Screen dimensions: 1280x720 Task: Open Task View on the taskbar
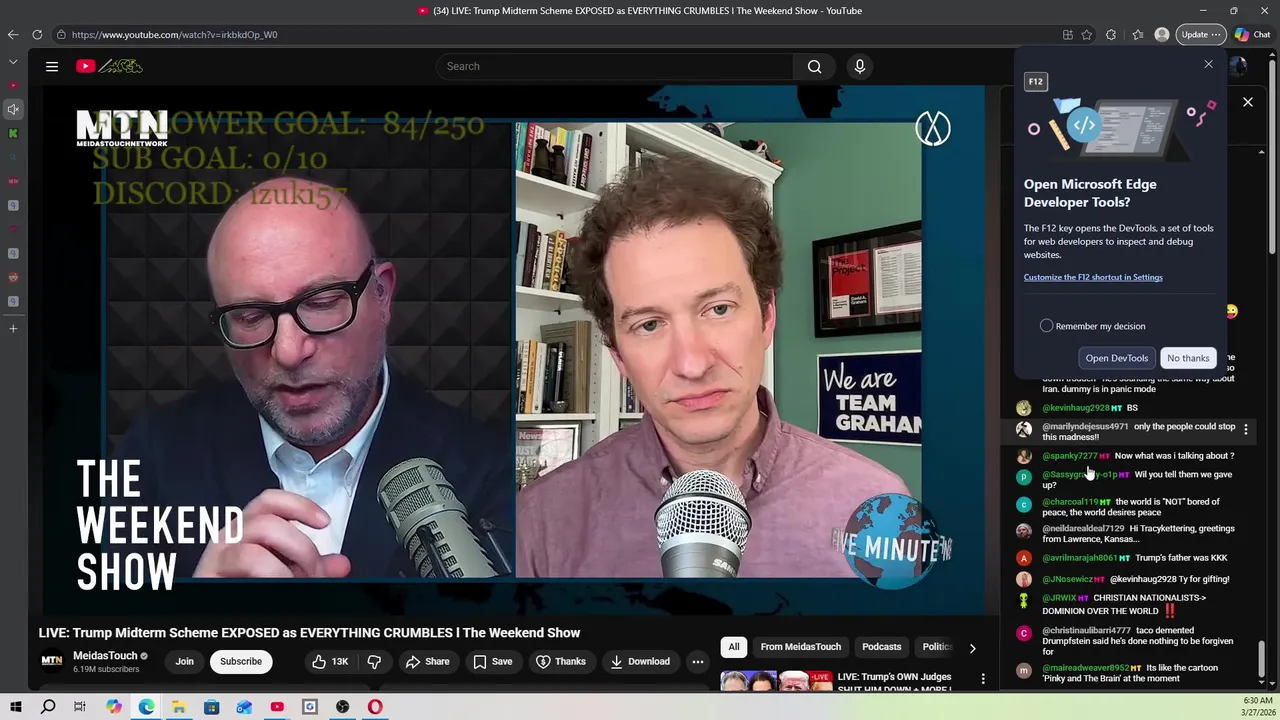point(80,707)
